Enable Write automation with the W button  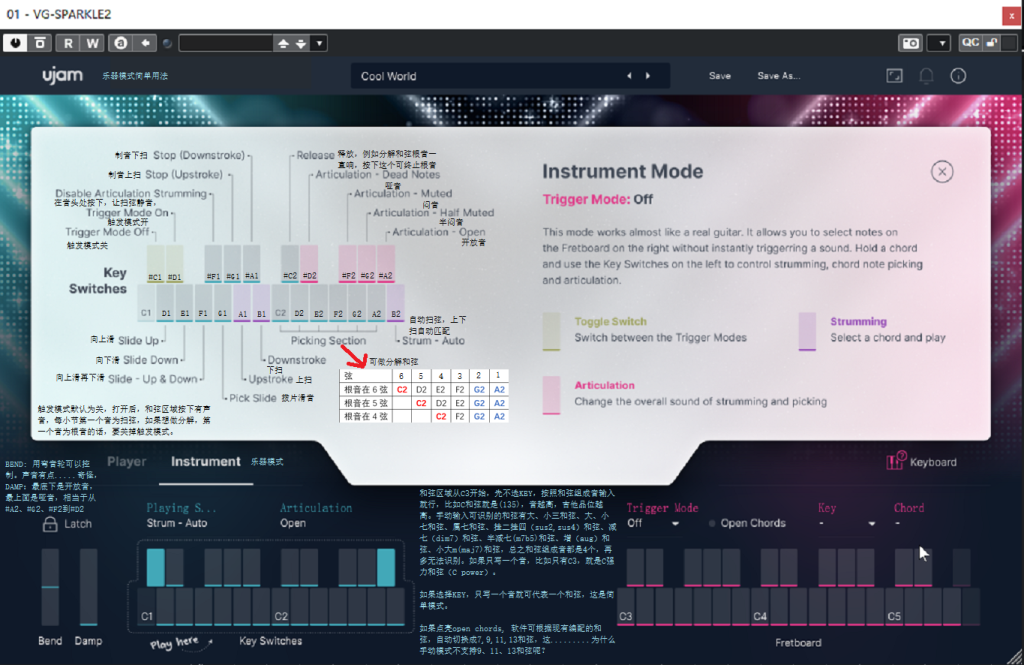pos(92,43)
